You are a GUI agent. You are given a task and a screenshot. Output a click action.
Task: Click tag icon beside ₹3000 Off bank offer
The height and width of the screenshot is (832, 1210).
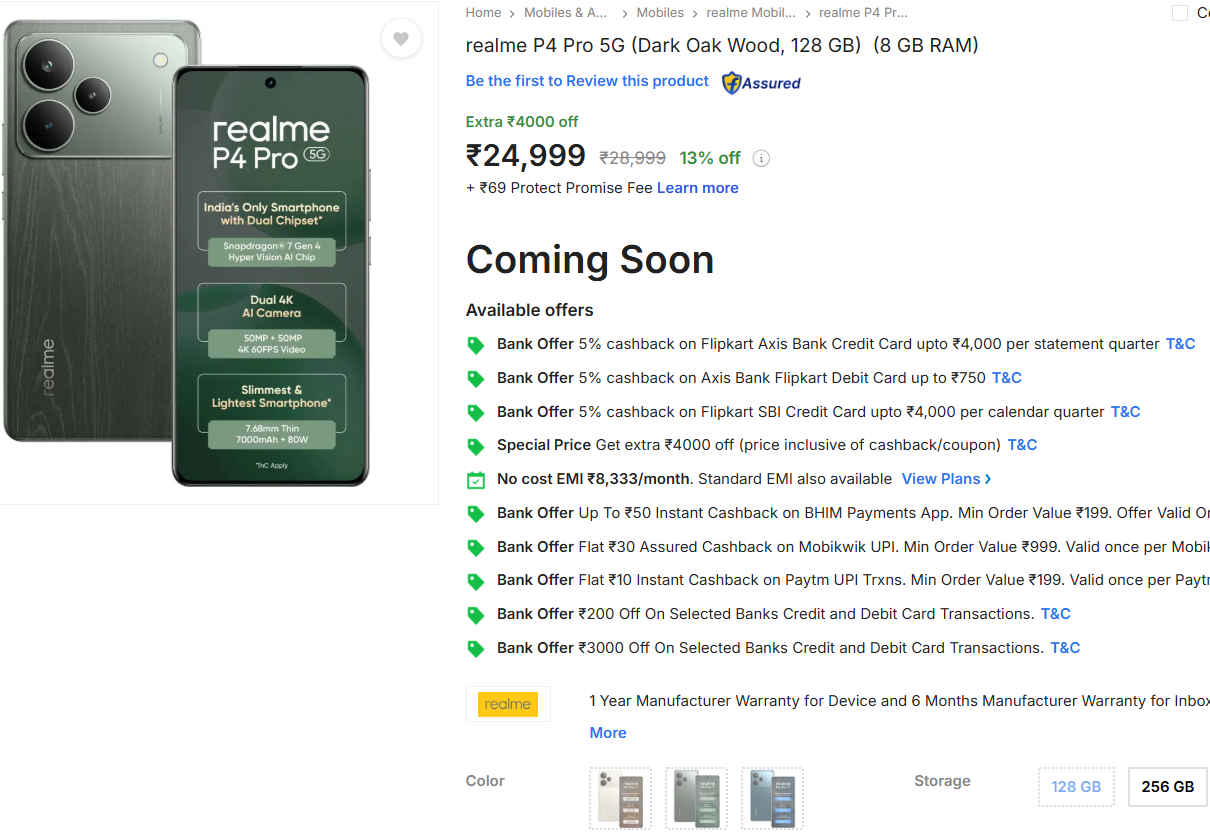tap(476, 649)
